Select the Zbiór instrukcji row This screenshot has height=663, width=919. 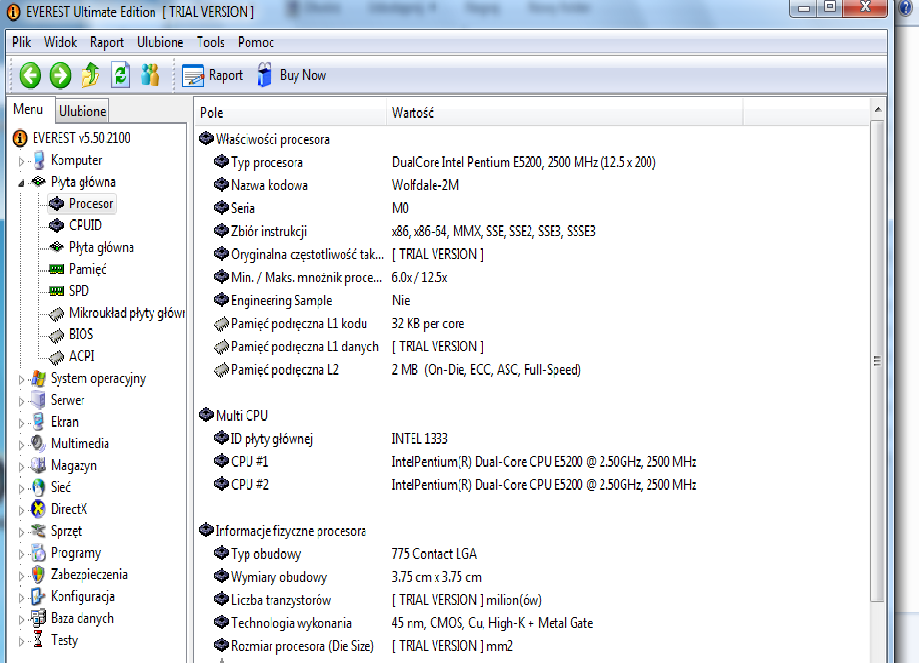(404, 231)
